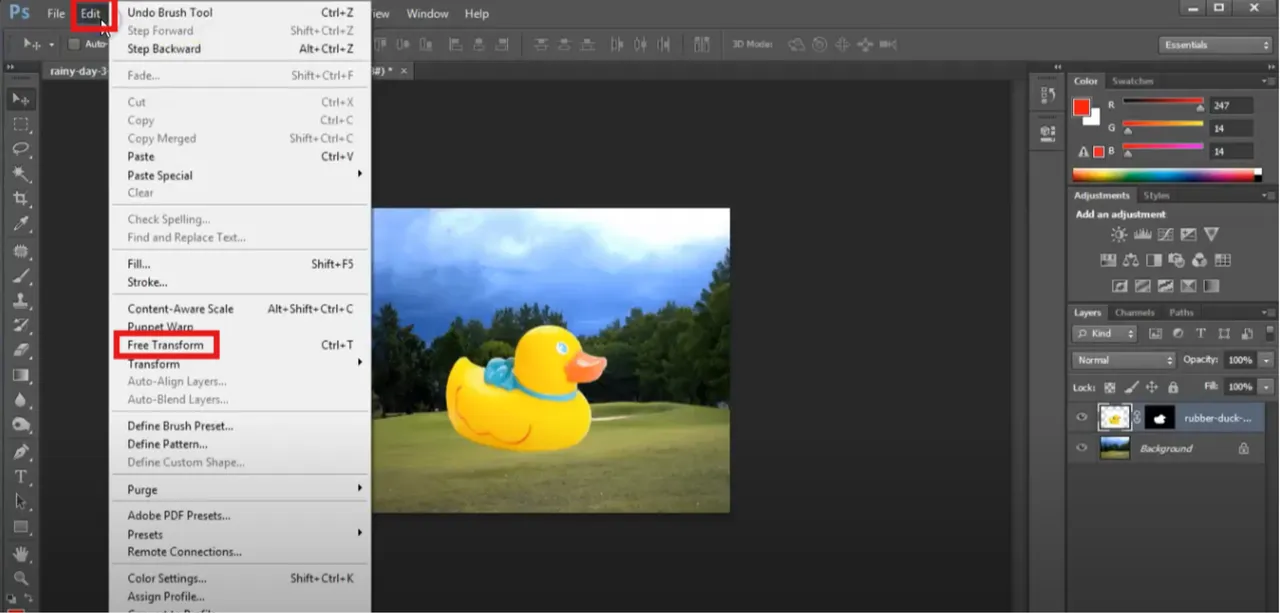The image size is (1280, 613).
Task: Hide the rubber-duck layer with eye icon
Action: [1081, 418]
